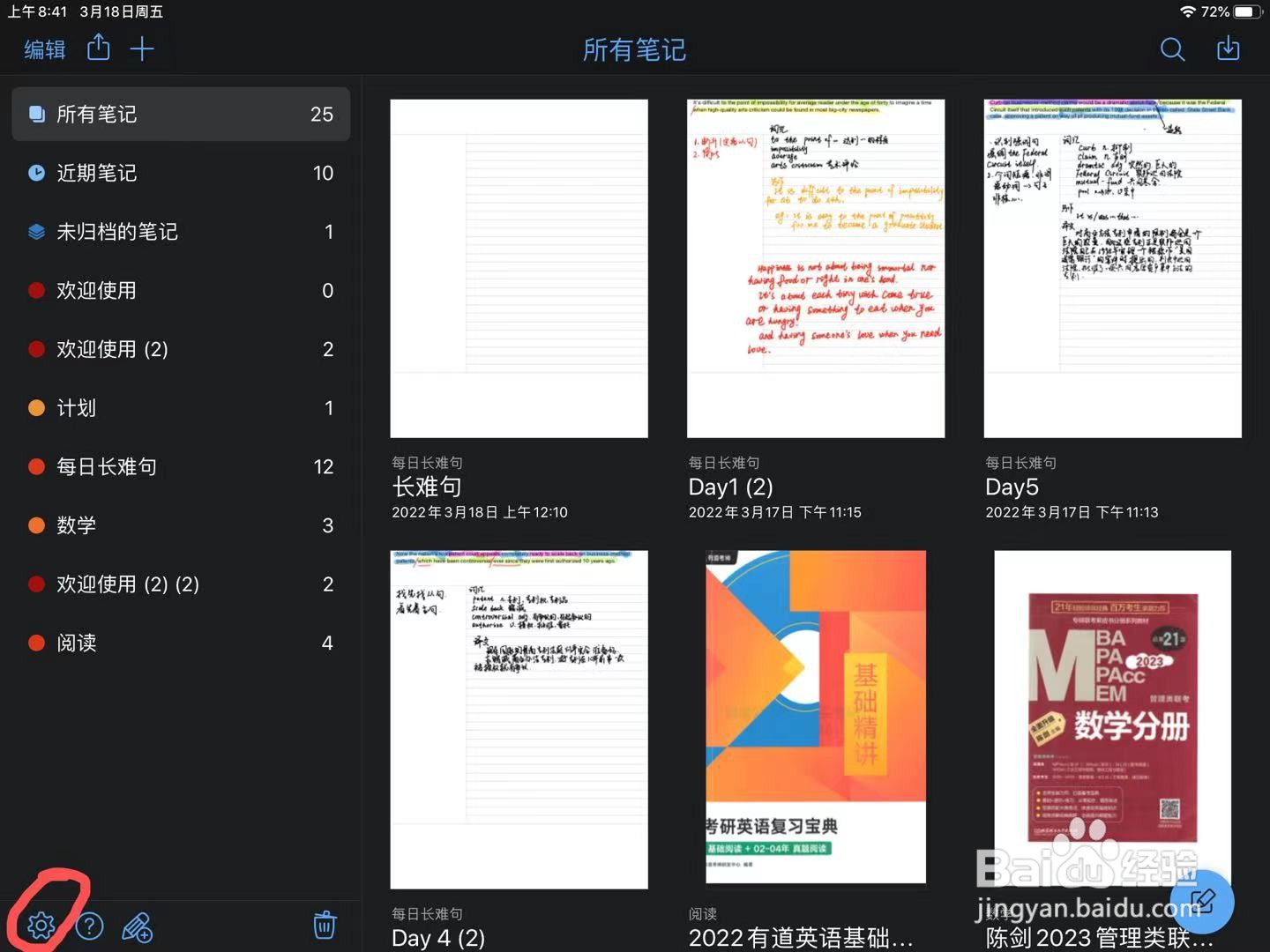Open the Day1 (2) note thumbnail
Image resolution: width=1270 pixels, height=952 pixels.
tap(816, 269)
